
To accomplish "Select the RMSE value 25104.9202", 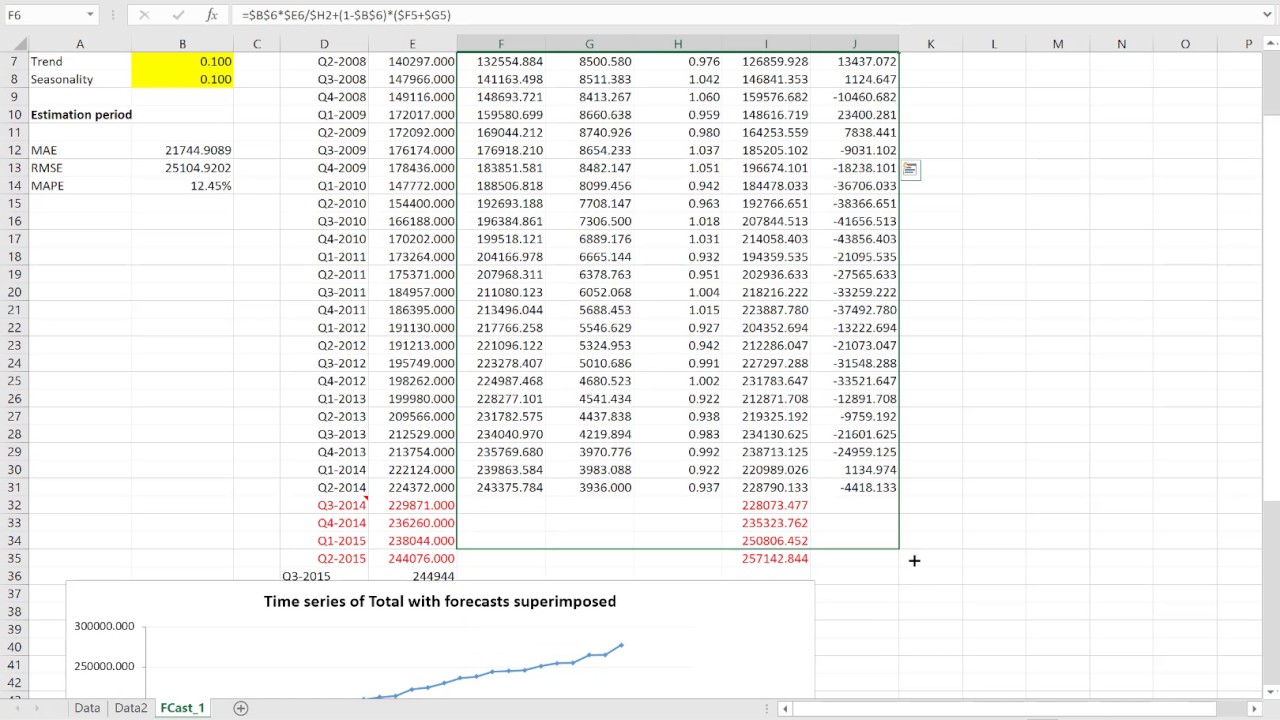I will pos(182,168).
